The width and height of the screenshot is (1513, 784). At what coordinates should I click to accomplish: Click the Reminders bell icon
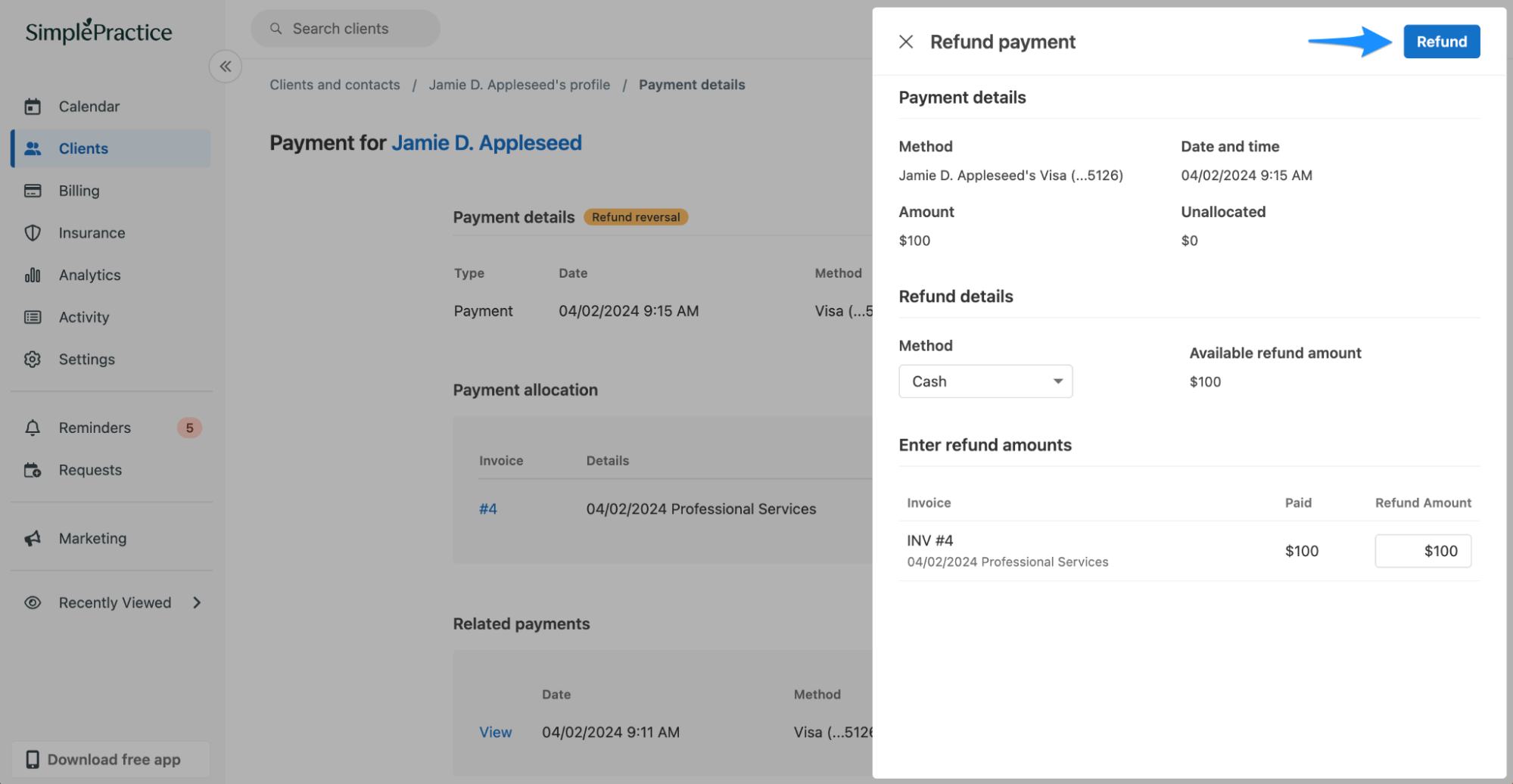(33, 428)
